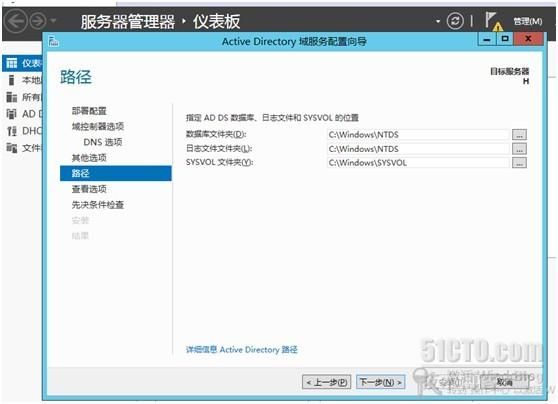Image resolution: width=558 pixels, height=404 pixels.
Task: Maximize the AD DS configuration wizard
Action: (x=505, y=39)
